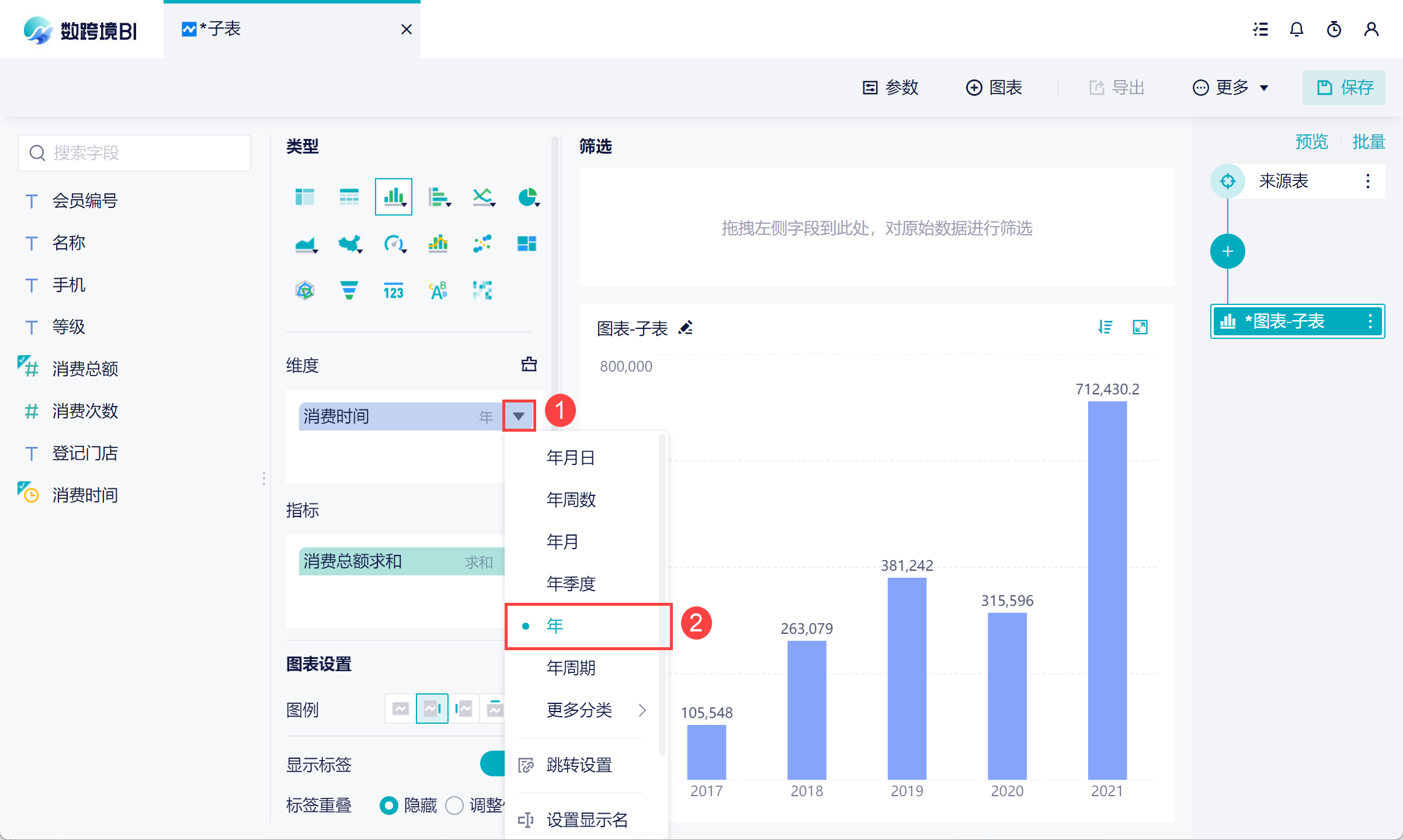This screenshot has height=840, width=1403.
Task: Click the chart sort icon
Action: [x=1105, y=327]
